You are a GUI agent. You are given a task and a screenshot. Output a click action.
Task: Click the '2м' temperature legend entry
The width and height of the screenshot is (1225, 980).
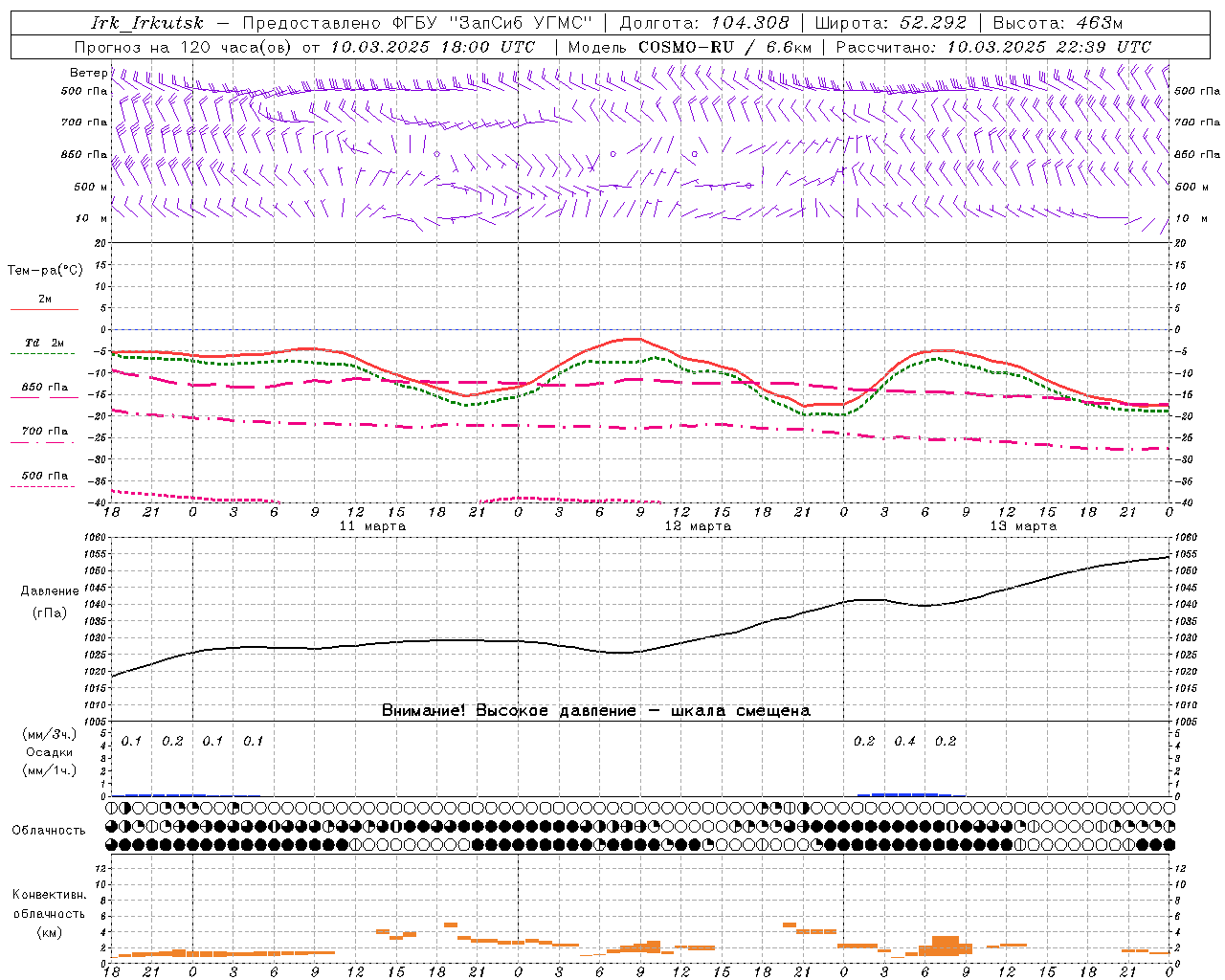coord(45,300)
